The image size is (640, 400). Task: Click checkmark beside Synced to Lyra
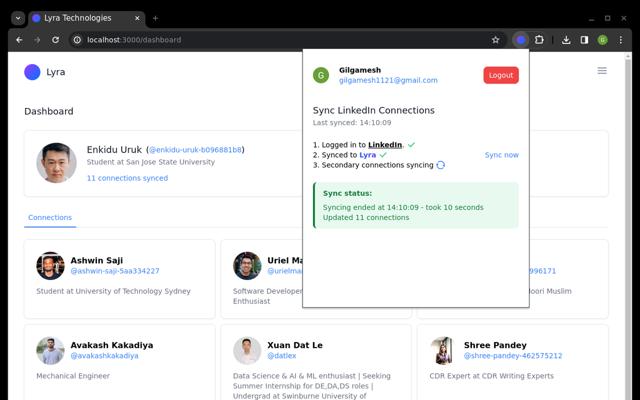tap(383, 155)
